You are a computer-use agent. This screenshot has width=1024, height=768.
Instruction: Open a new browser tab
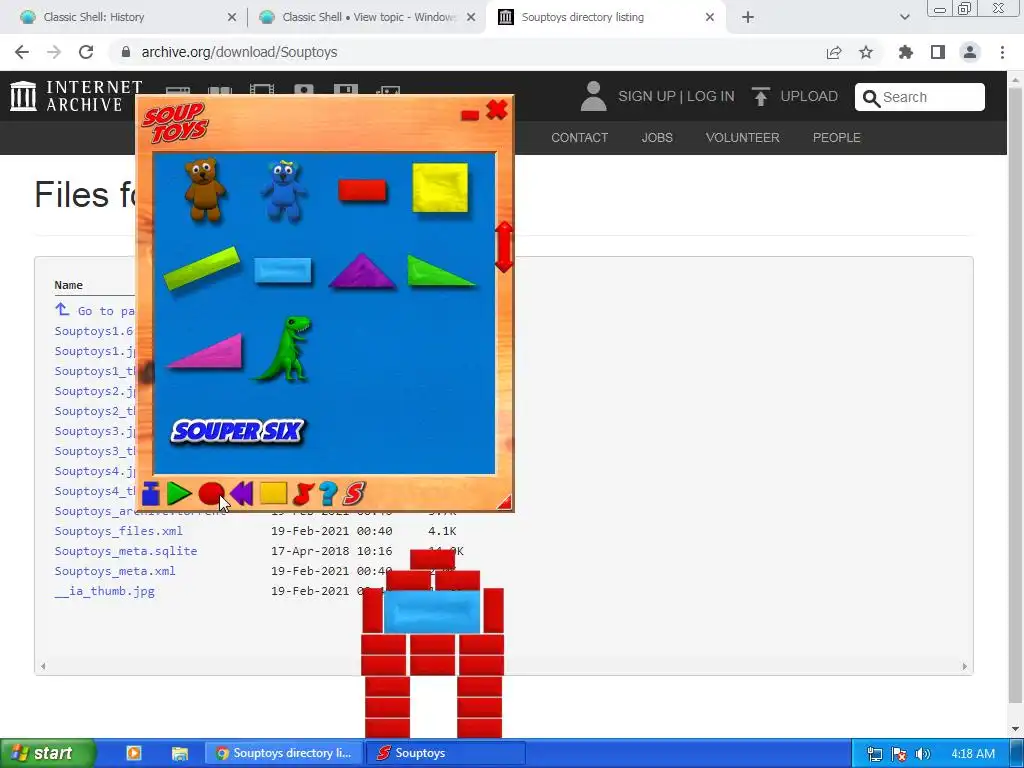[748, 17]
